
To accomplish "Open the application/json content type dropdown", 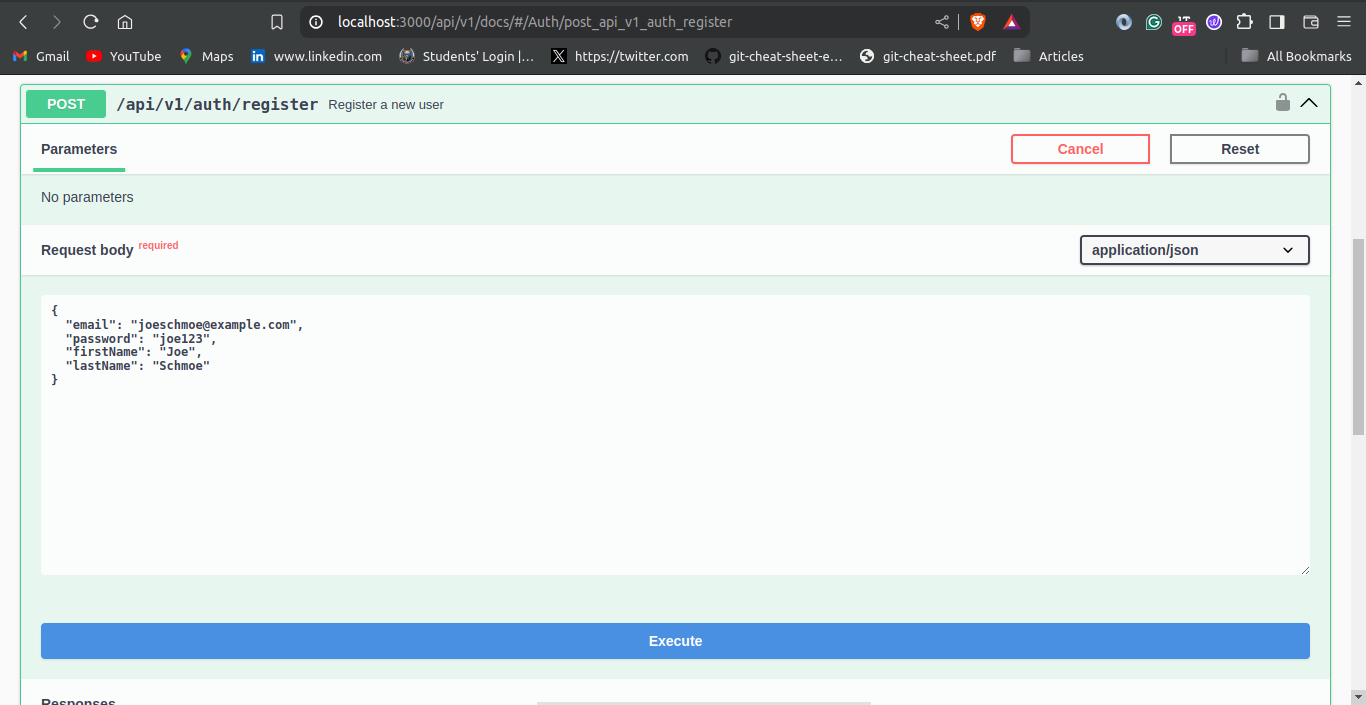I will pyautogui.click(x=1194, y=250).
